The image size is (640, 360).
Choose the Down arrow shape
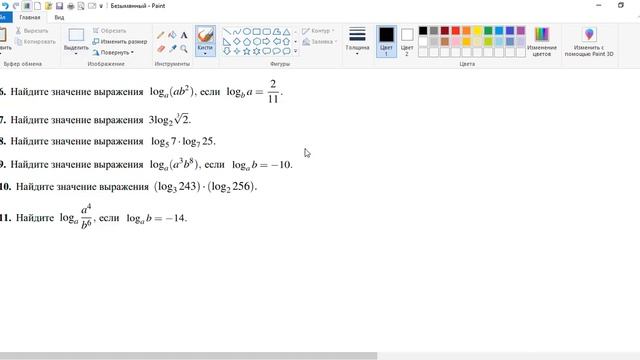click(x=227, y=51)
